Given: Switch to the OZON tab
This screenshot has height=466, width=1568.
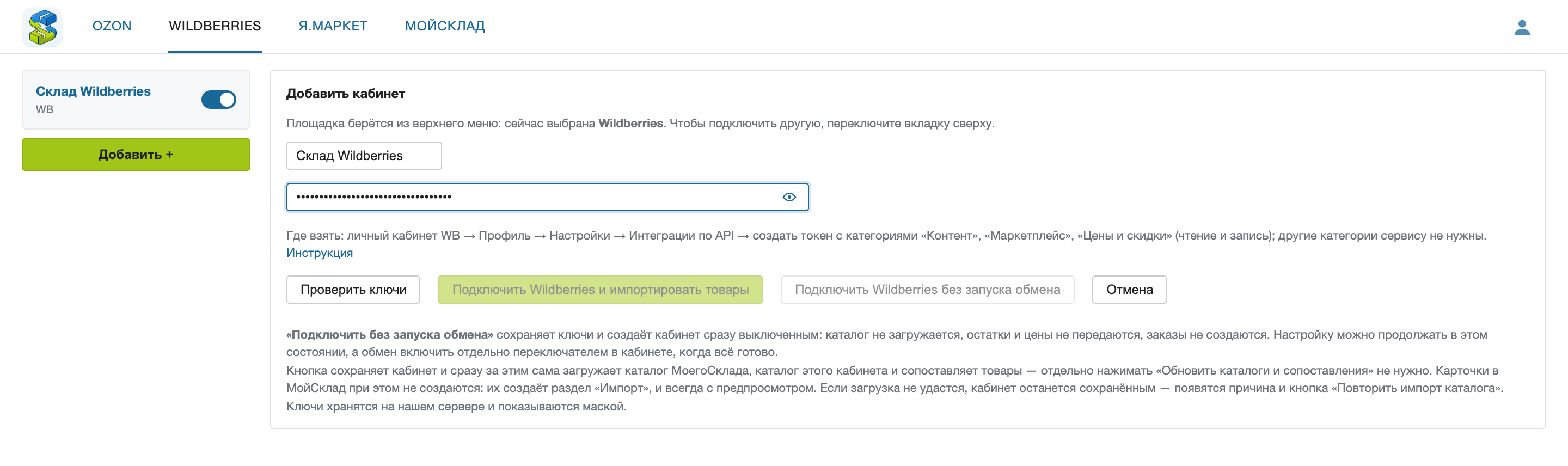Looking at the screenshot, I should tap(112, 26).
